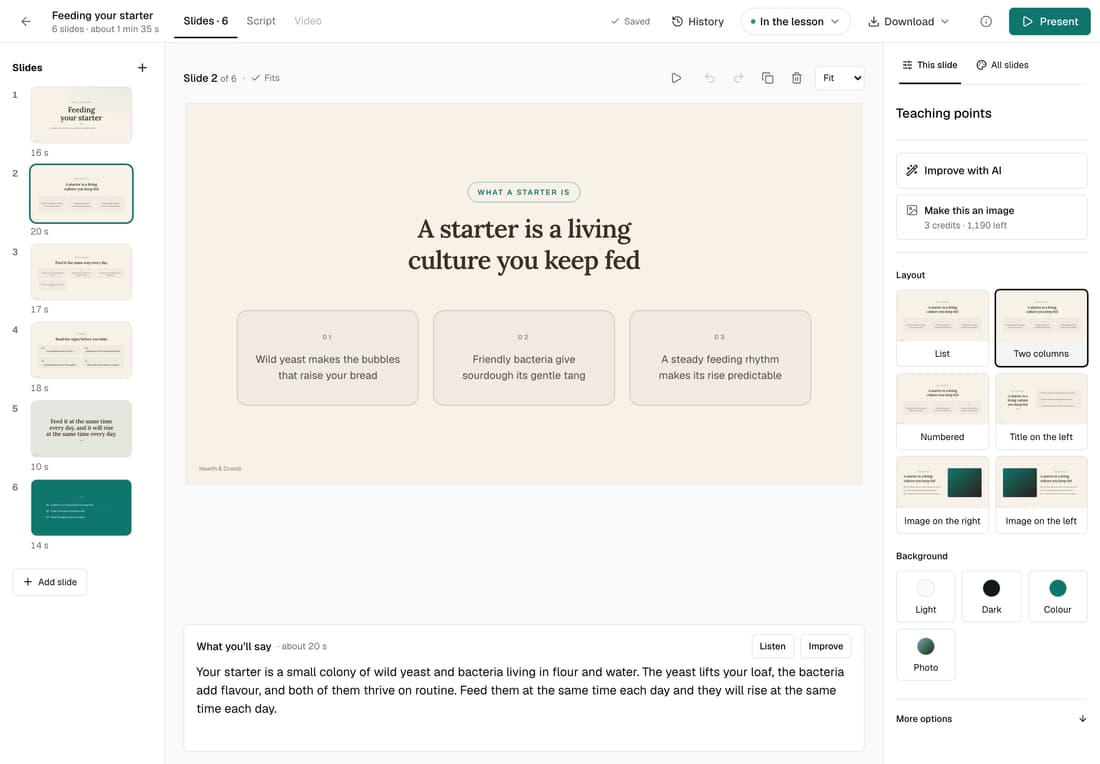Duplicate the slide with copy icon

pyautogui.click(x=767, y=78)
